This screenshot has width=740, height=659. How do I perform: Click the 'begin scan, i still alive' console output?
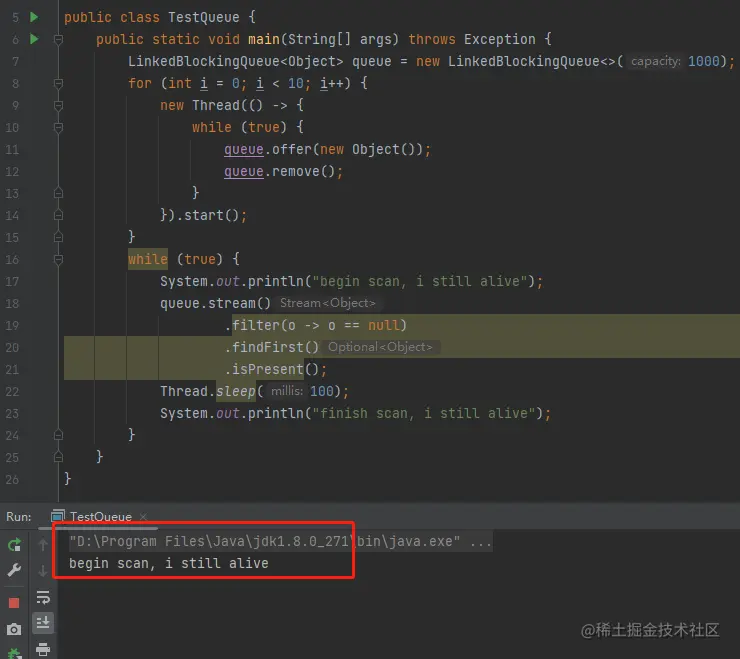[x=168, y=563]
